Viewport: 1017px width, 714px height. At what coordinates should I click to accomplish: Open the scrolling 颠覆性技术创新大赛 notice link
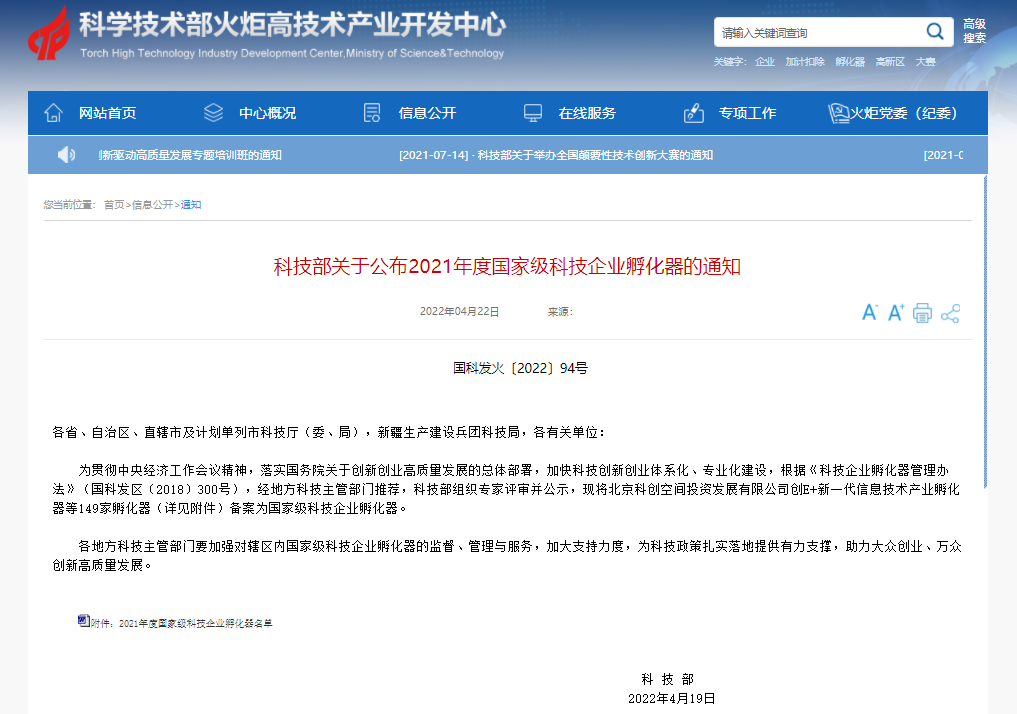556,155
